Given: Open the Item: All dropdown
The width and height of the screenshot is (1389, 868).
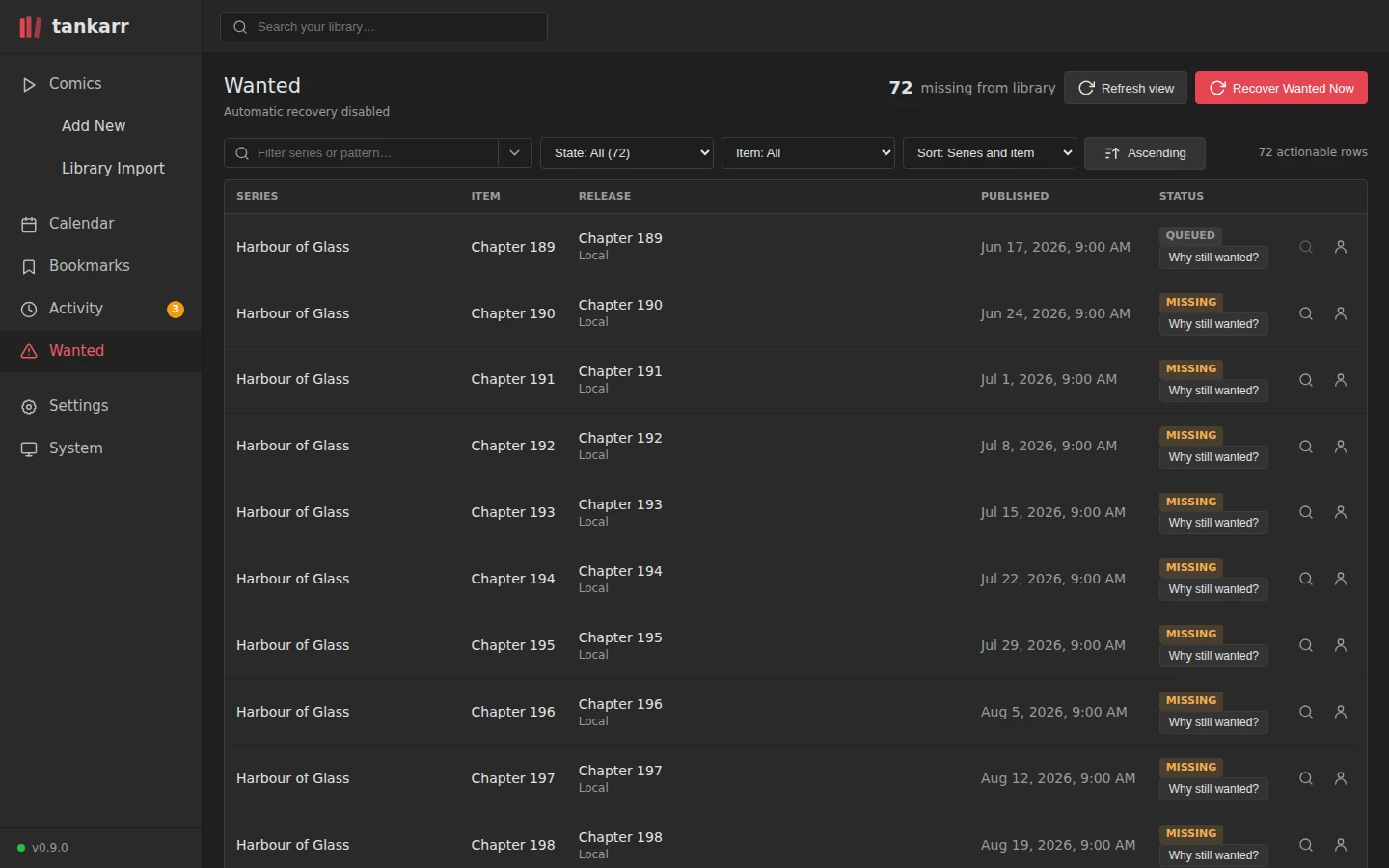Looking at the screenshot, I should click(808, 153).
